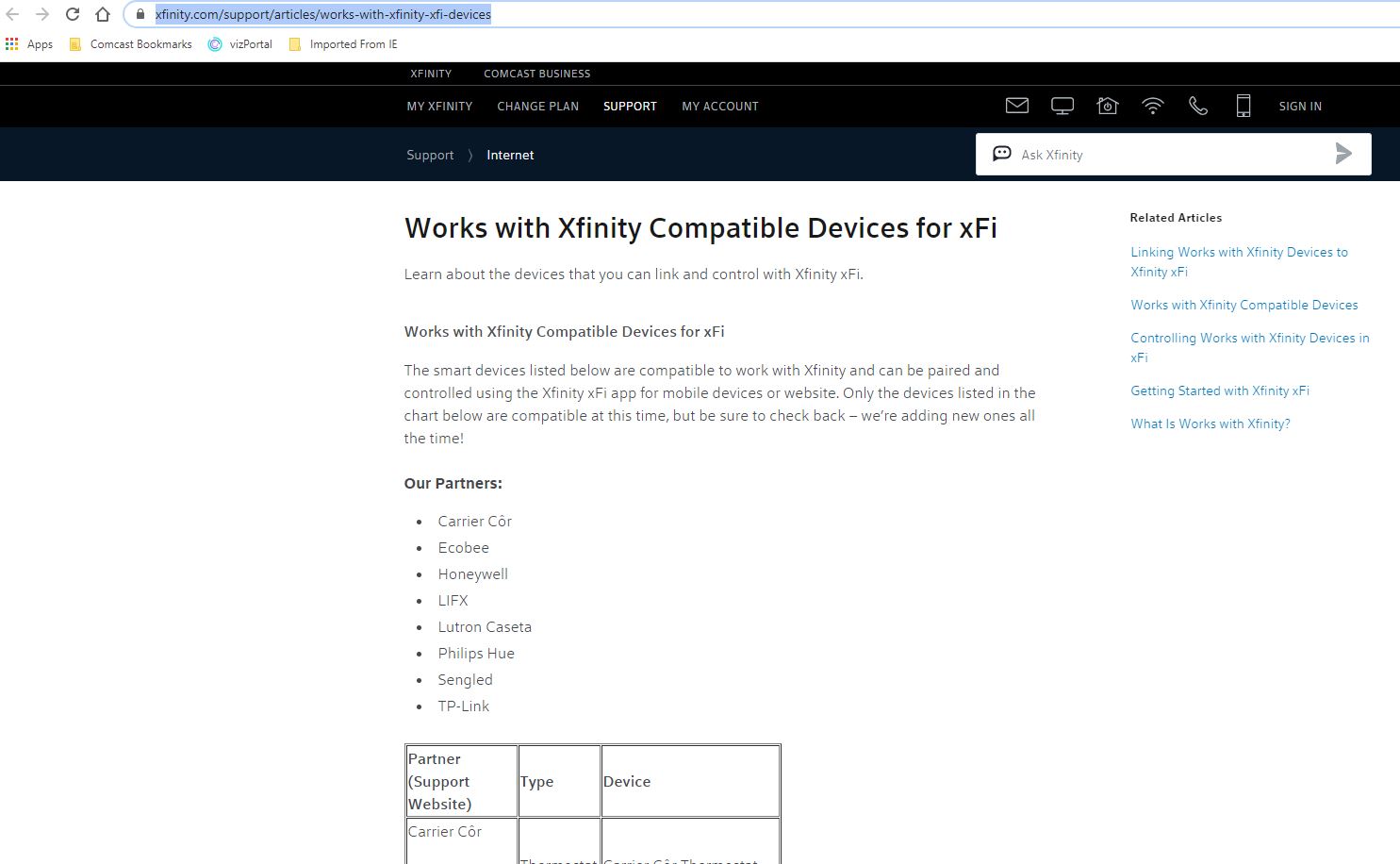
Task: Navigate to the Support breadcrumb
Action: (x=430, y=155)
